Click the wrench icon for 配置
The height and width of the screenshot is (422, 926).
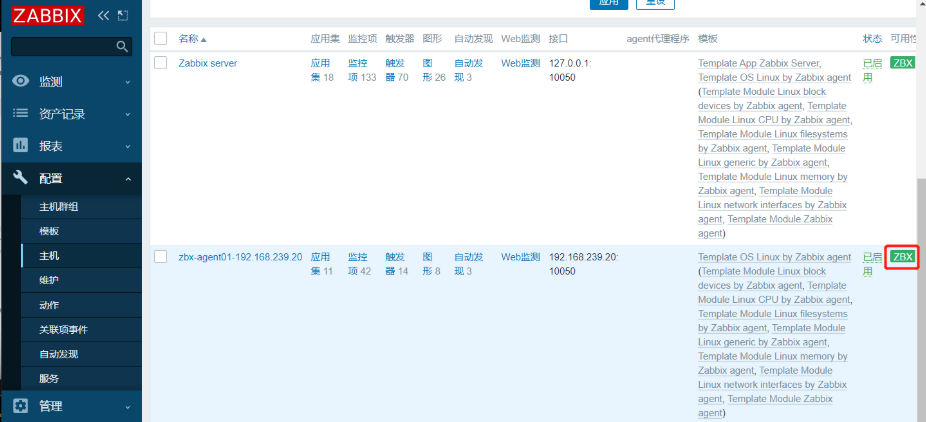click(21, 177)
